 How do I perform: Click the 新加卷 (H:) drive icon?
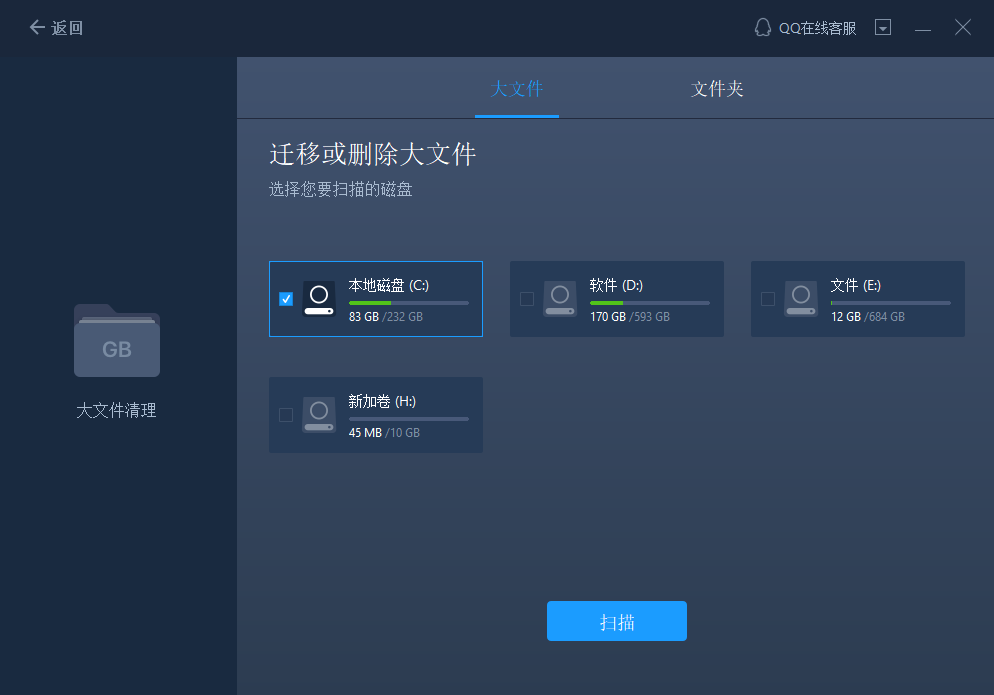click(319, 415)
